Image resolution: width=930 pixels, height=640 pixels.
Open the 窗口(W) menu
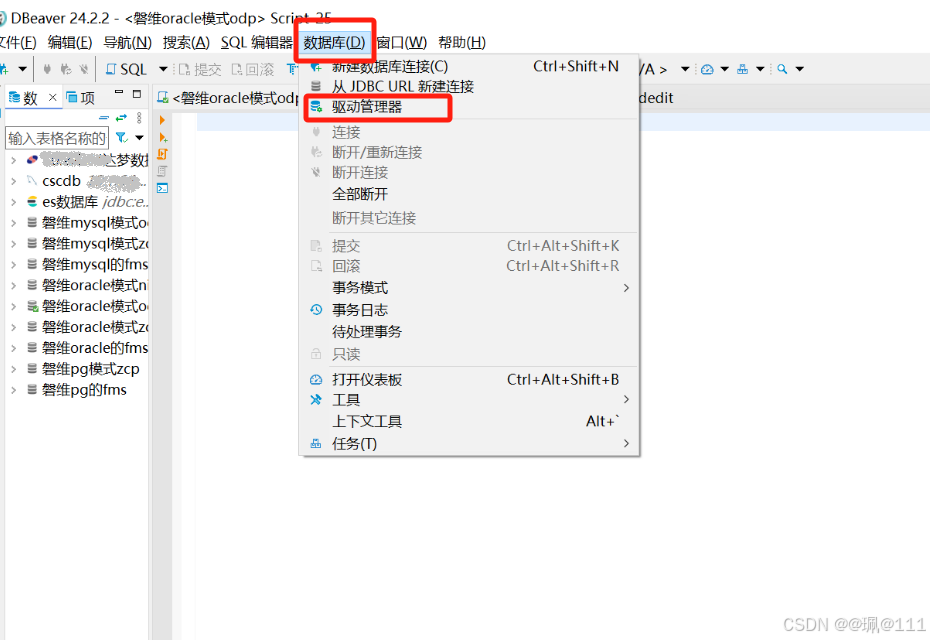[x=402, y=43]
